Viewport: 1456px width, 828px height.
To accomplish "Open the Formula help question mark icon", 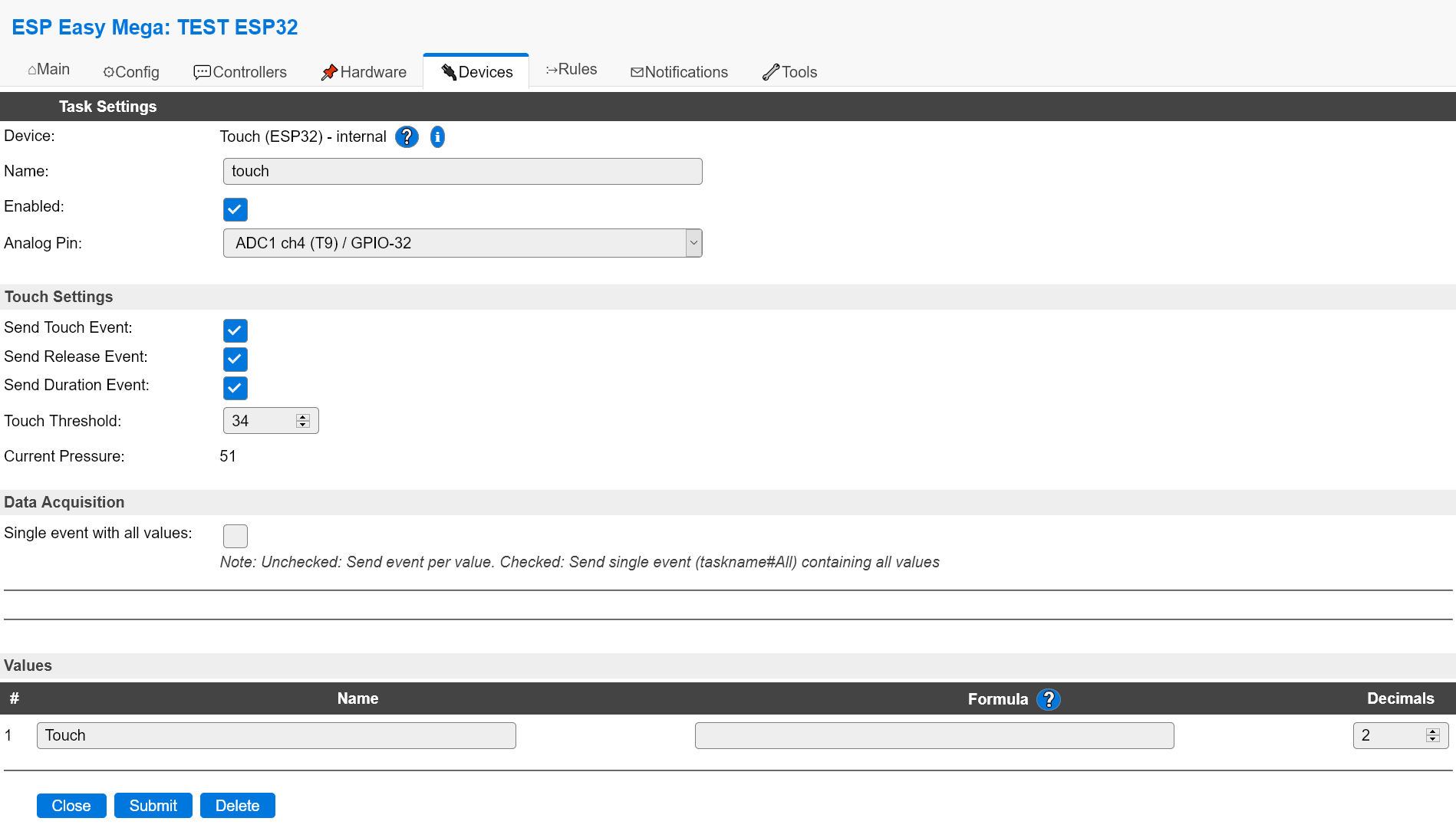I will (x=1048, y=699).
